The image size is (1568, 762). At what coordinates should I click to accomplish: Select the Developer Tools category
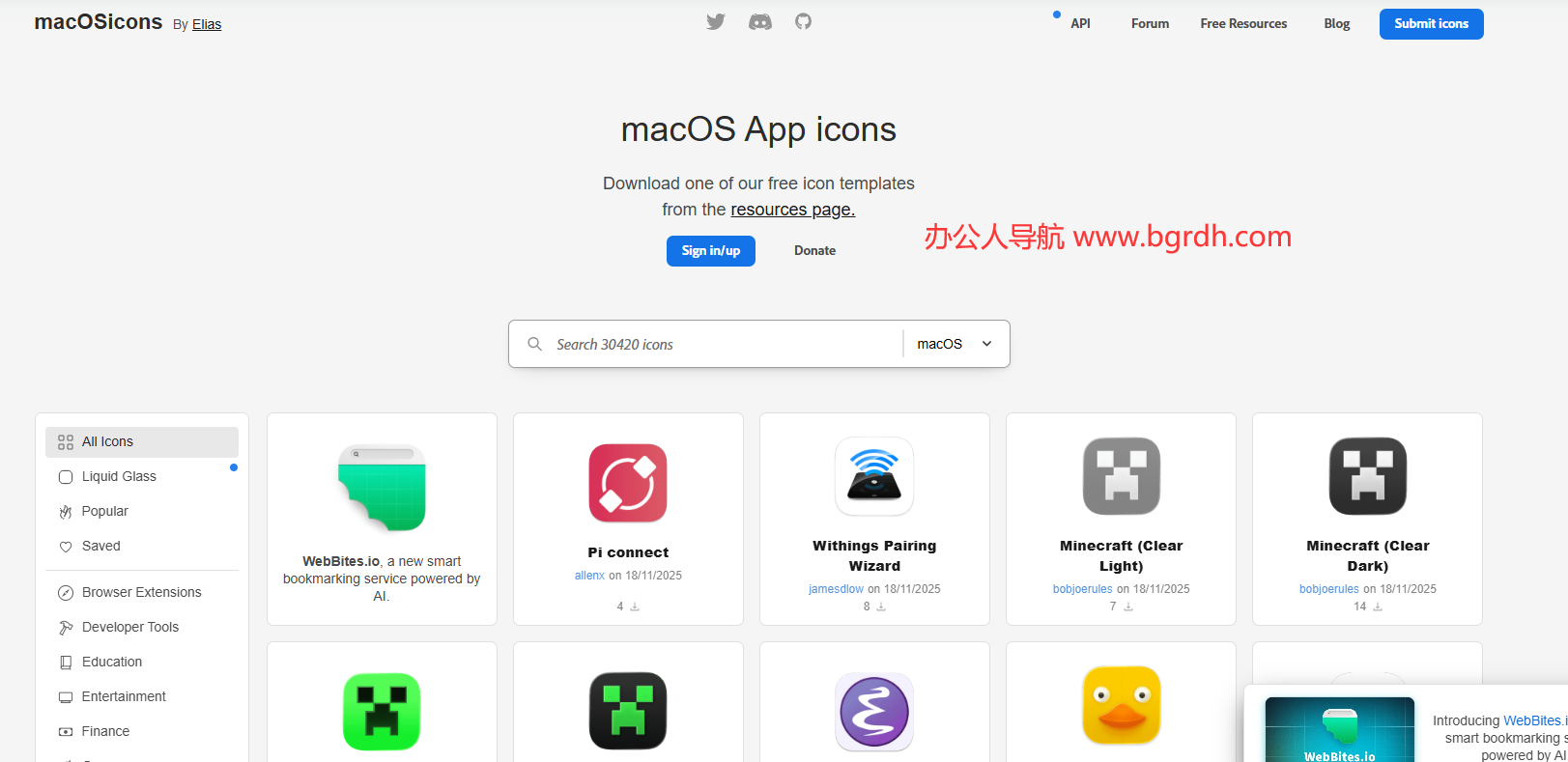[142, 627]
